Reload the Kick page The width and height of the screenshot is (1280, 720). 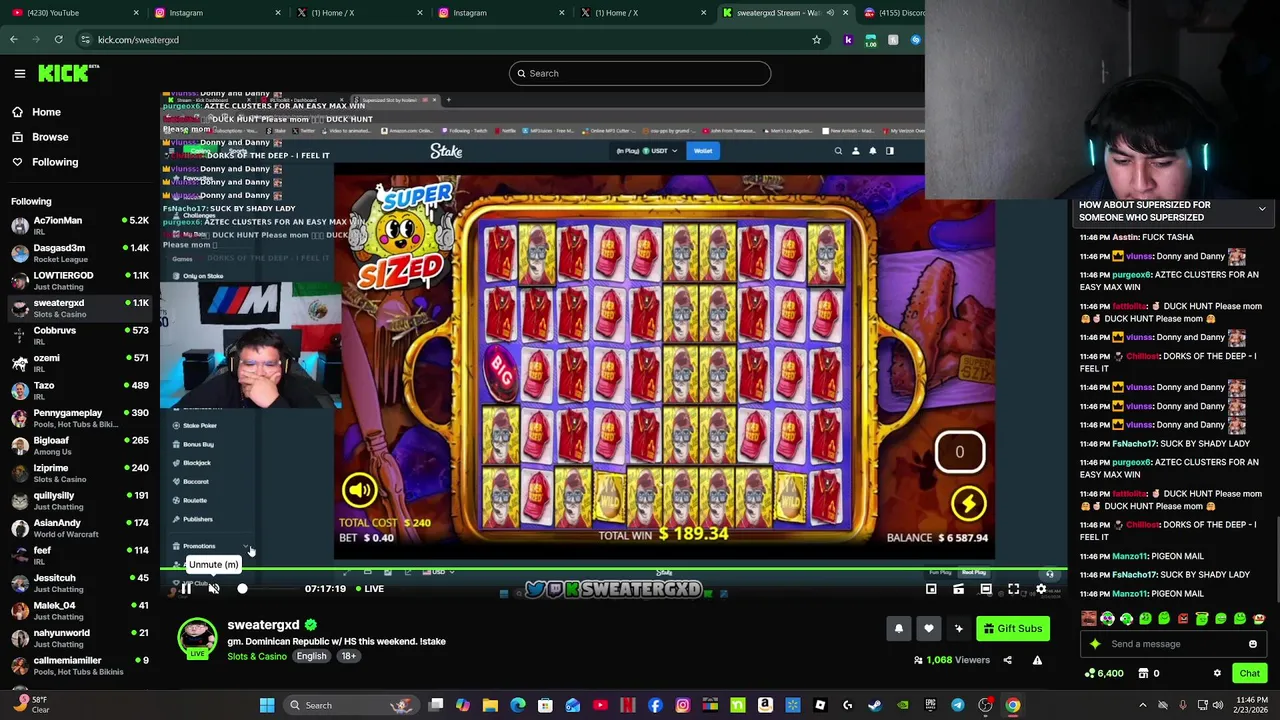click(59, 40)
